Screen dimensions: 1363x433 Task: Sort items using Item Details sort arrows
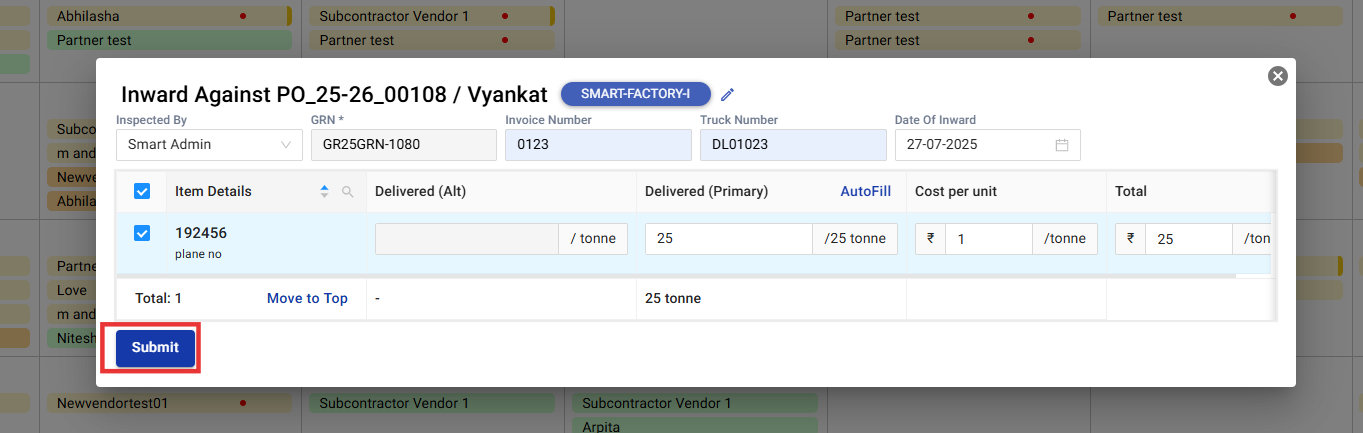[324, 192]
